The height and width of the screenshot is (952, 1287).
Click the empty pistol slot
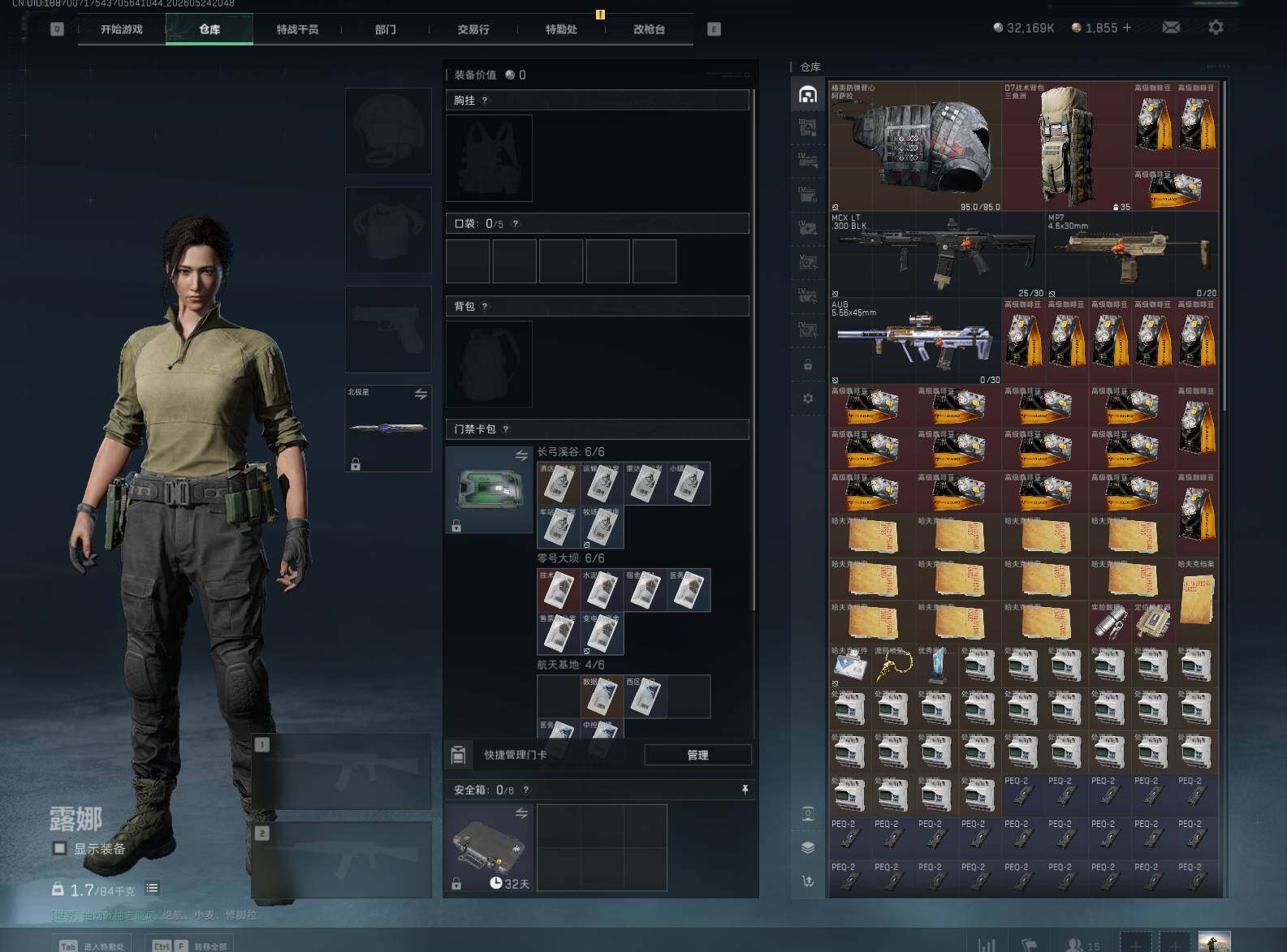coord(388,329)
